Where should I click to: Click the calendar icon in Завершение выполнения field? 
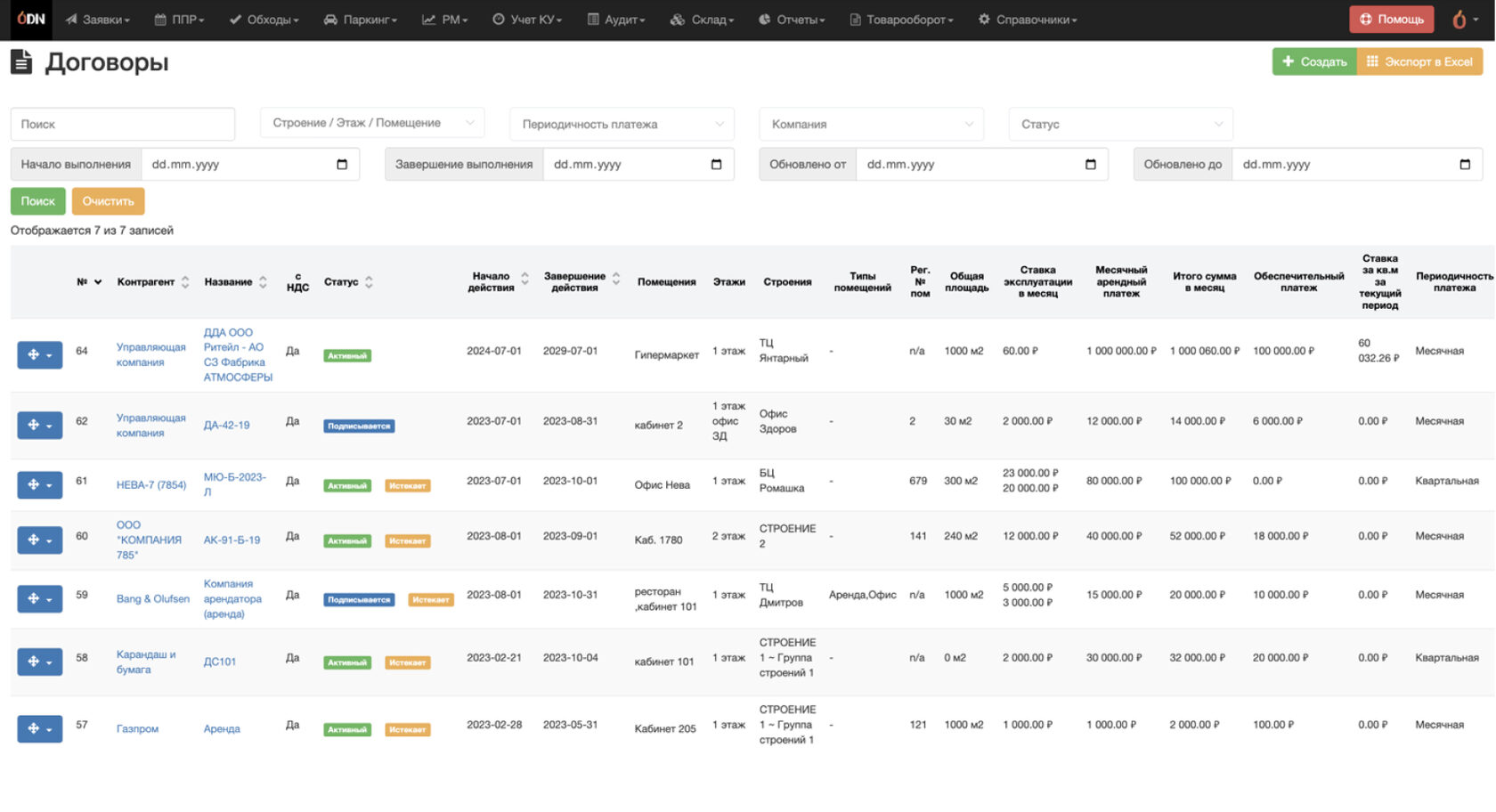pyautogui.click(x=716, y=165)
